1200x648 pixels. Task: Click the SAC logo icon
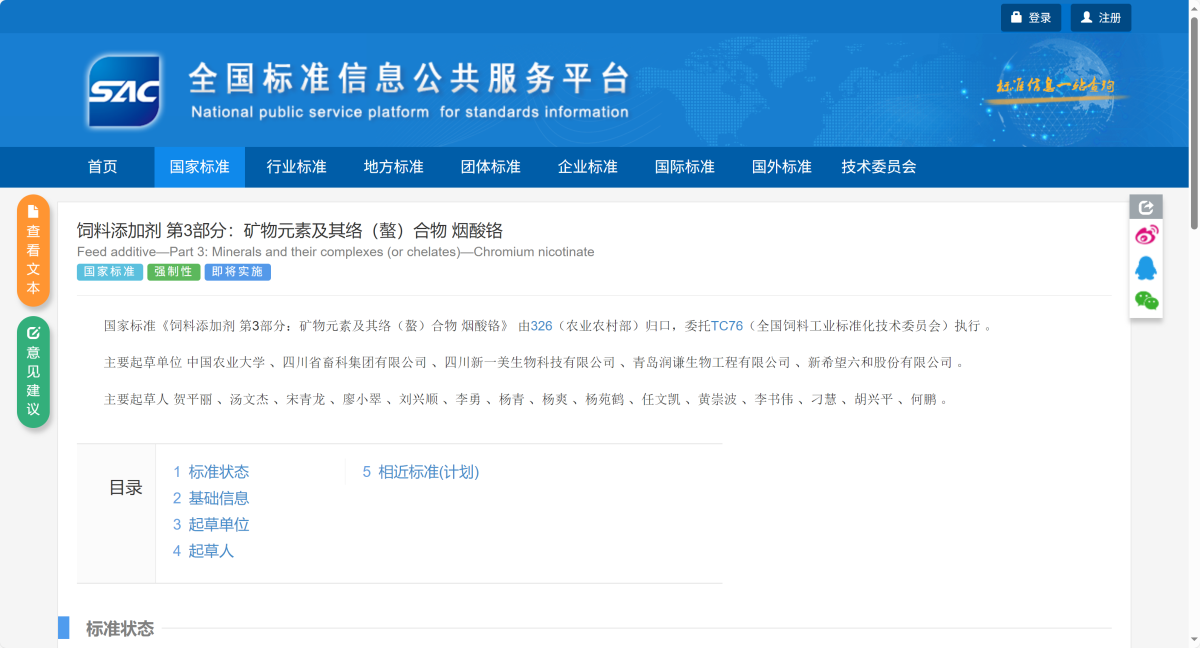coord(125,92)
